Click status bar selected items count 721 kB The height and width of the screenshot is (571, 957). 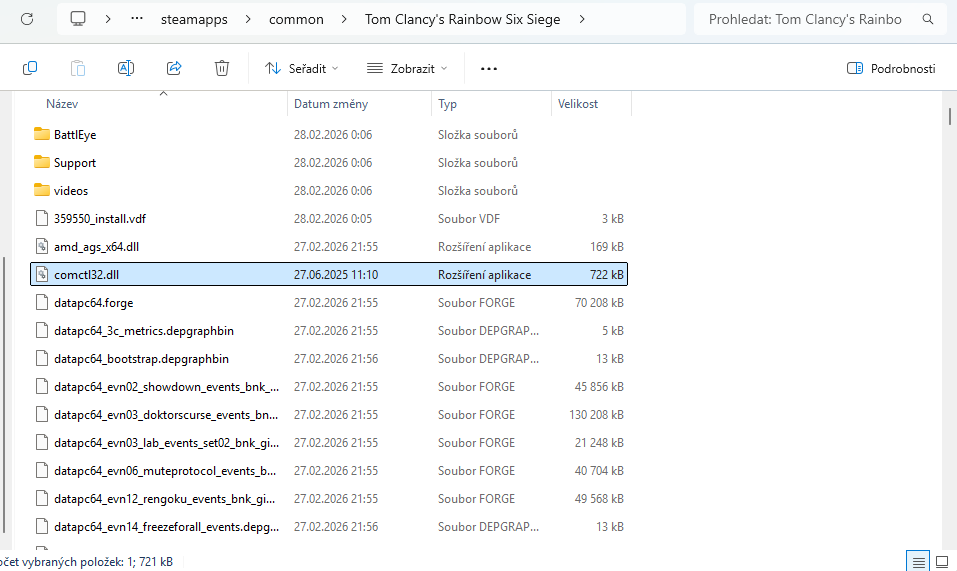[x=87, y=562]
